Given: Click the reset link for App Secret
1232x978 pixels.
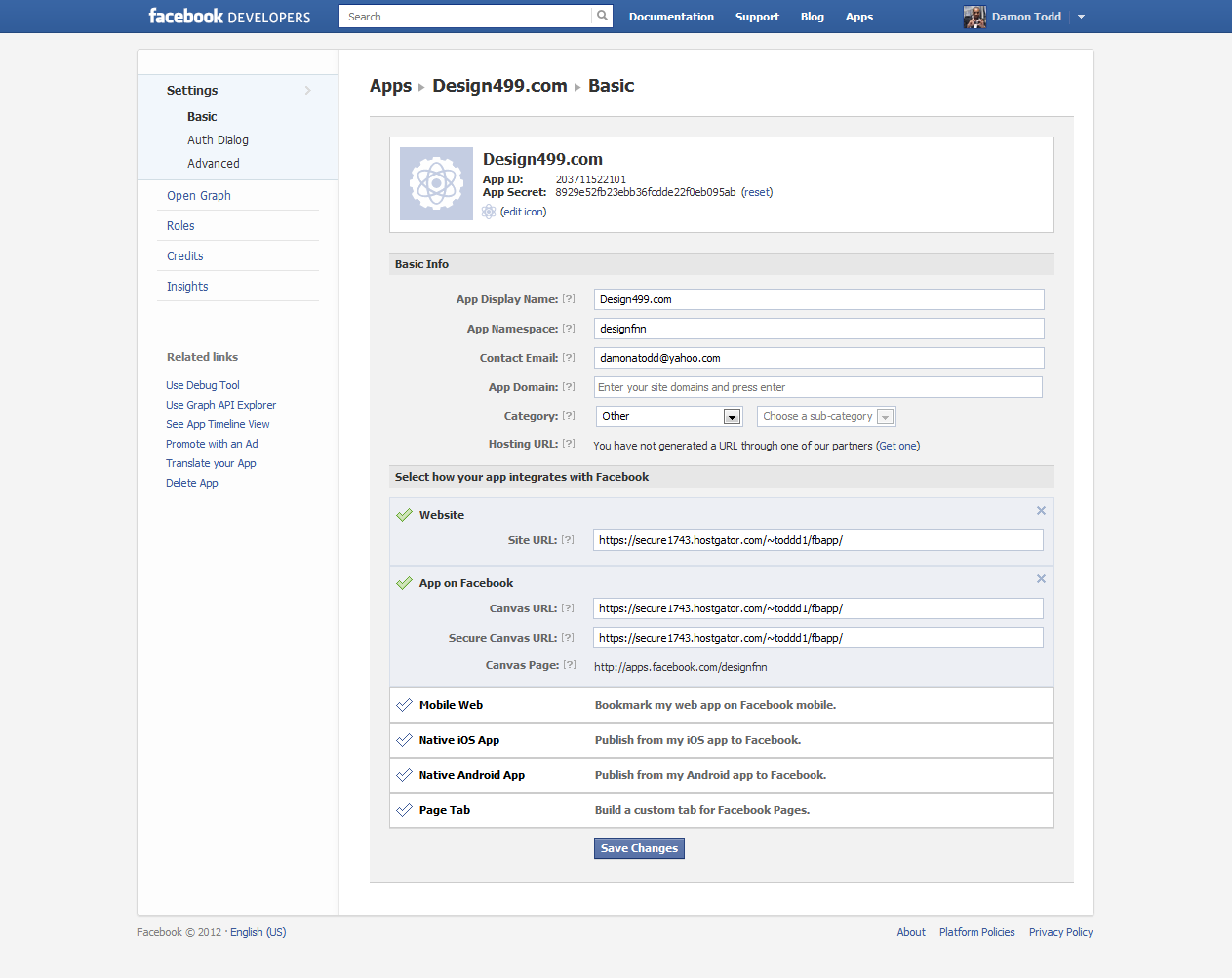Looking at the screenshot, I should point(757,192).
